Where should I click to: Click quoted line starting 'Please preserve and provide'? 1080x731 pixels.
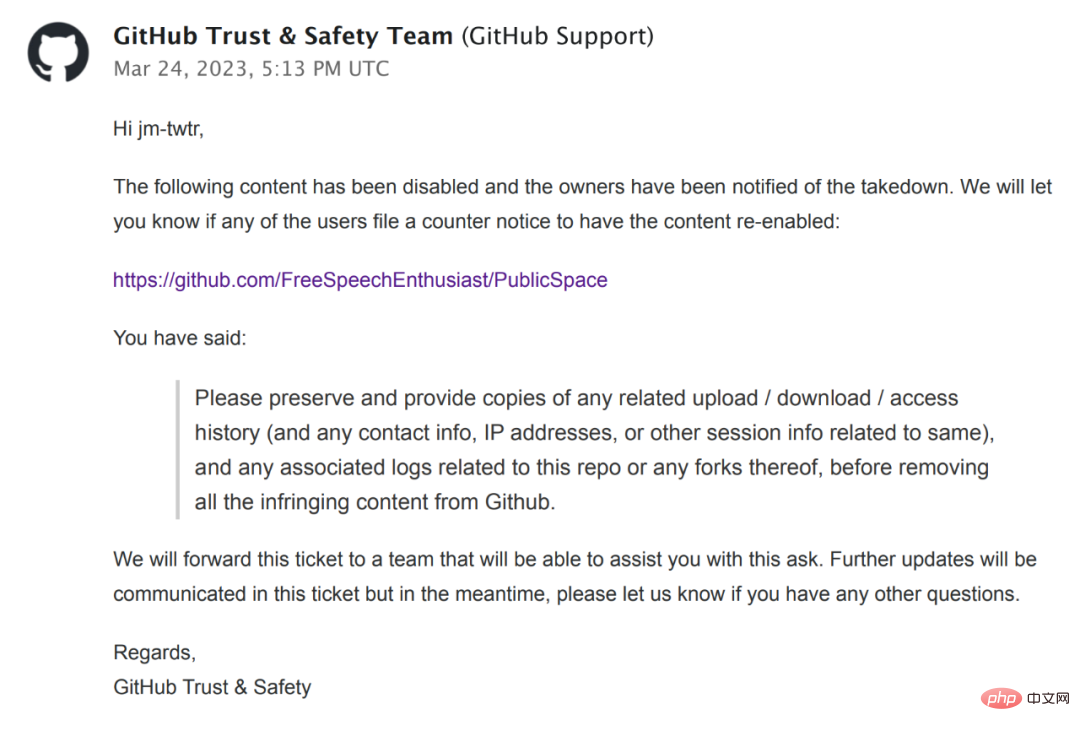[577, 398]
